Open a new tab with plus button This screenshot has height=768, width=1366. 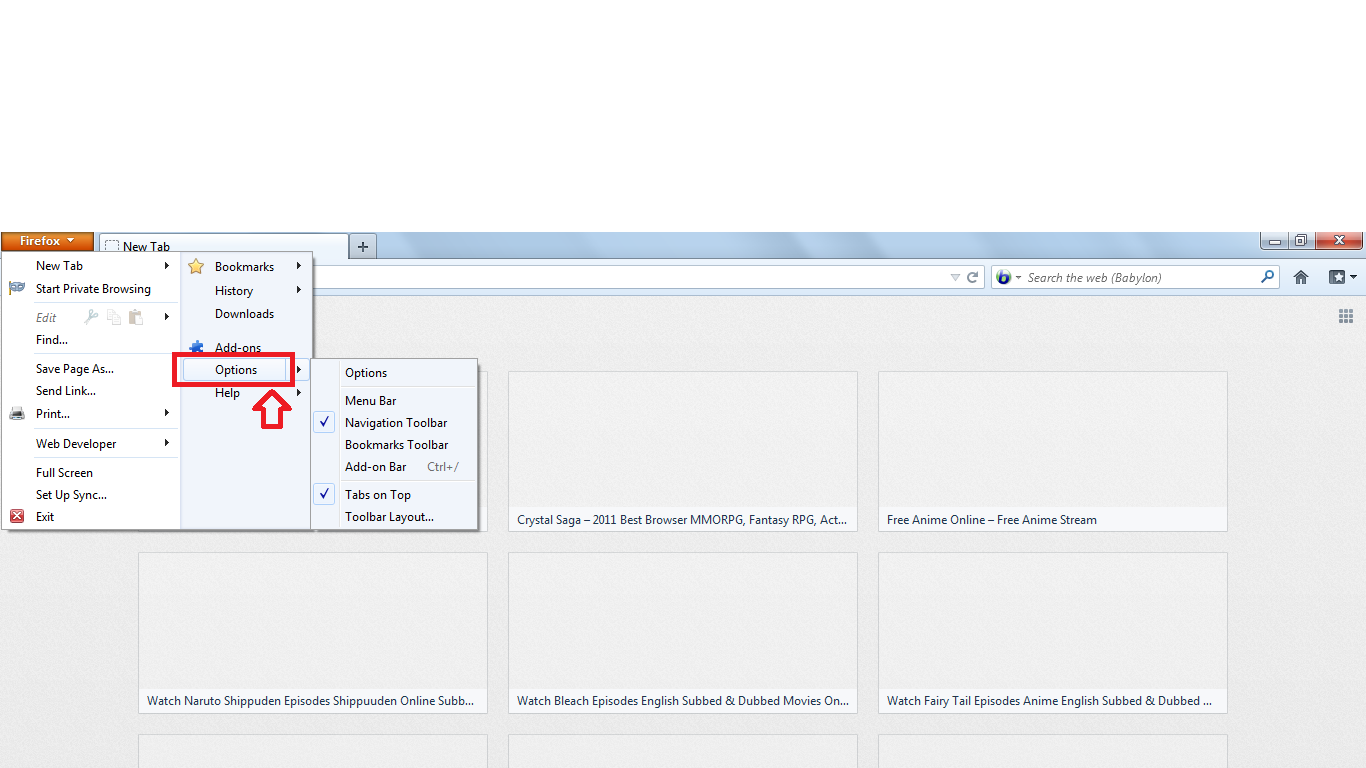coord(363,247)
